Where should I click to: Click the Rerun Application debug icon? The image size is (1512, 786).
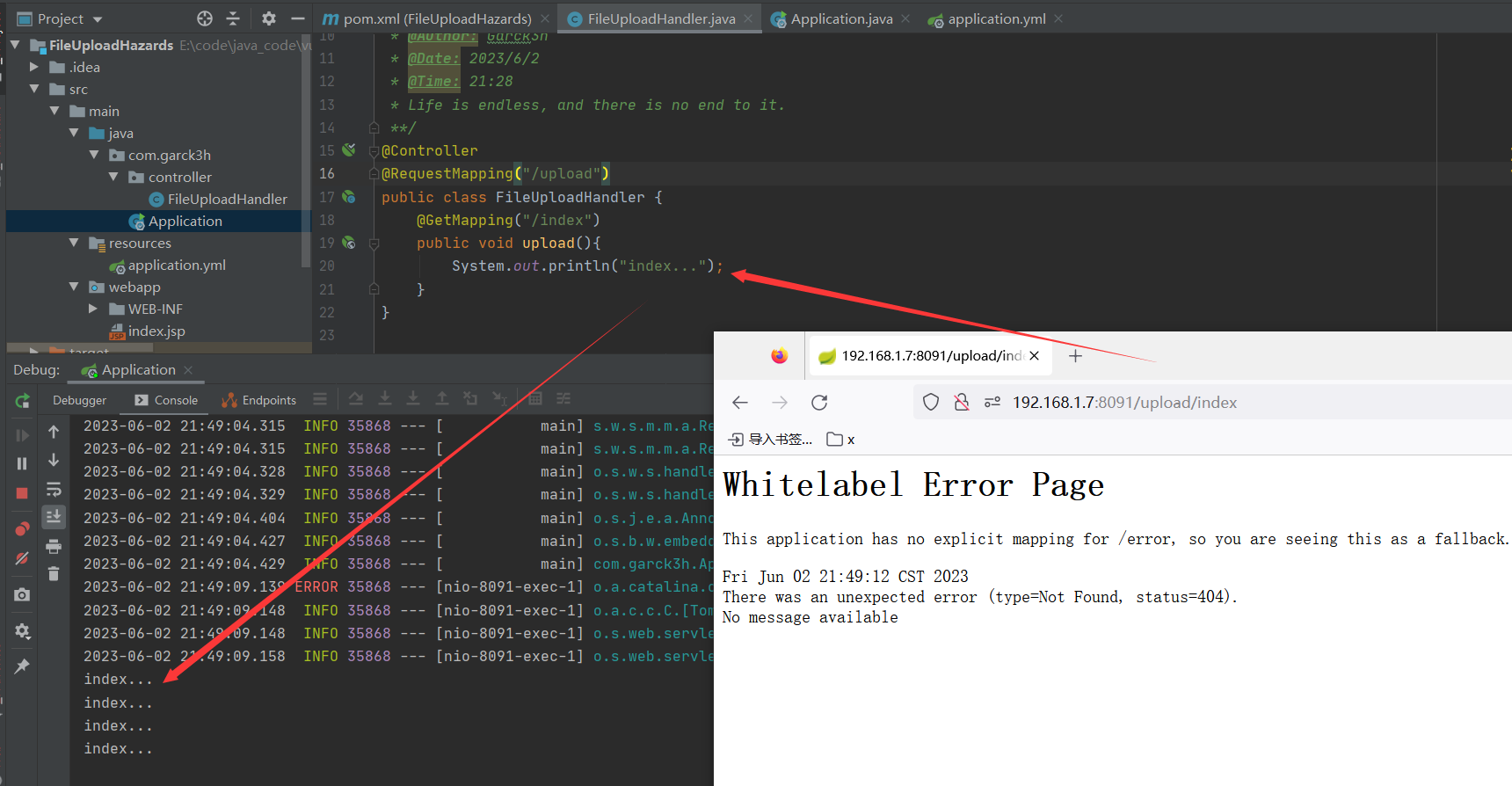coord(22,401)
